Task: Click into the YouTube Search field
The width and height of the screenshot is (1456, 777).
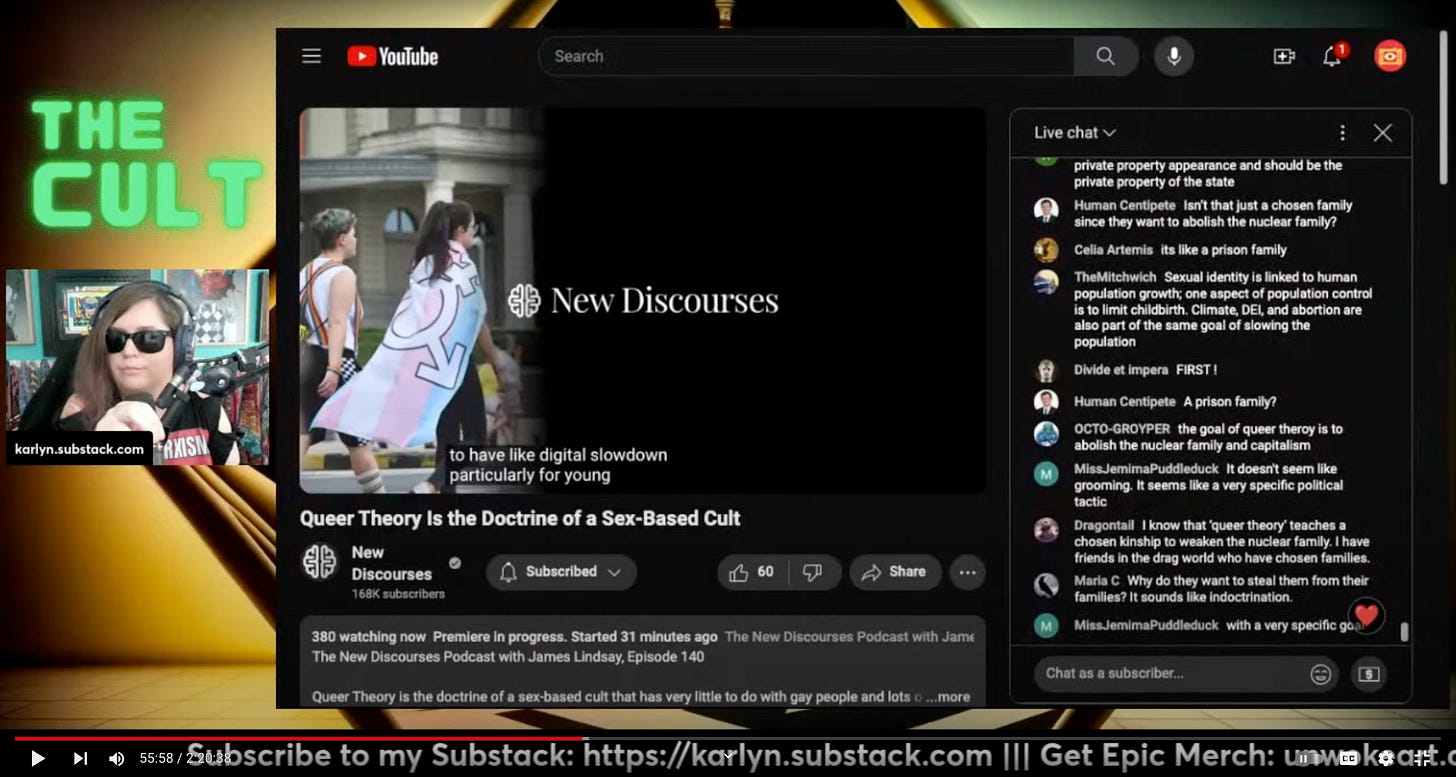Action: 806,56
